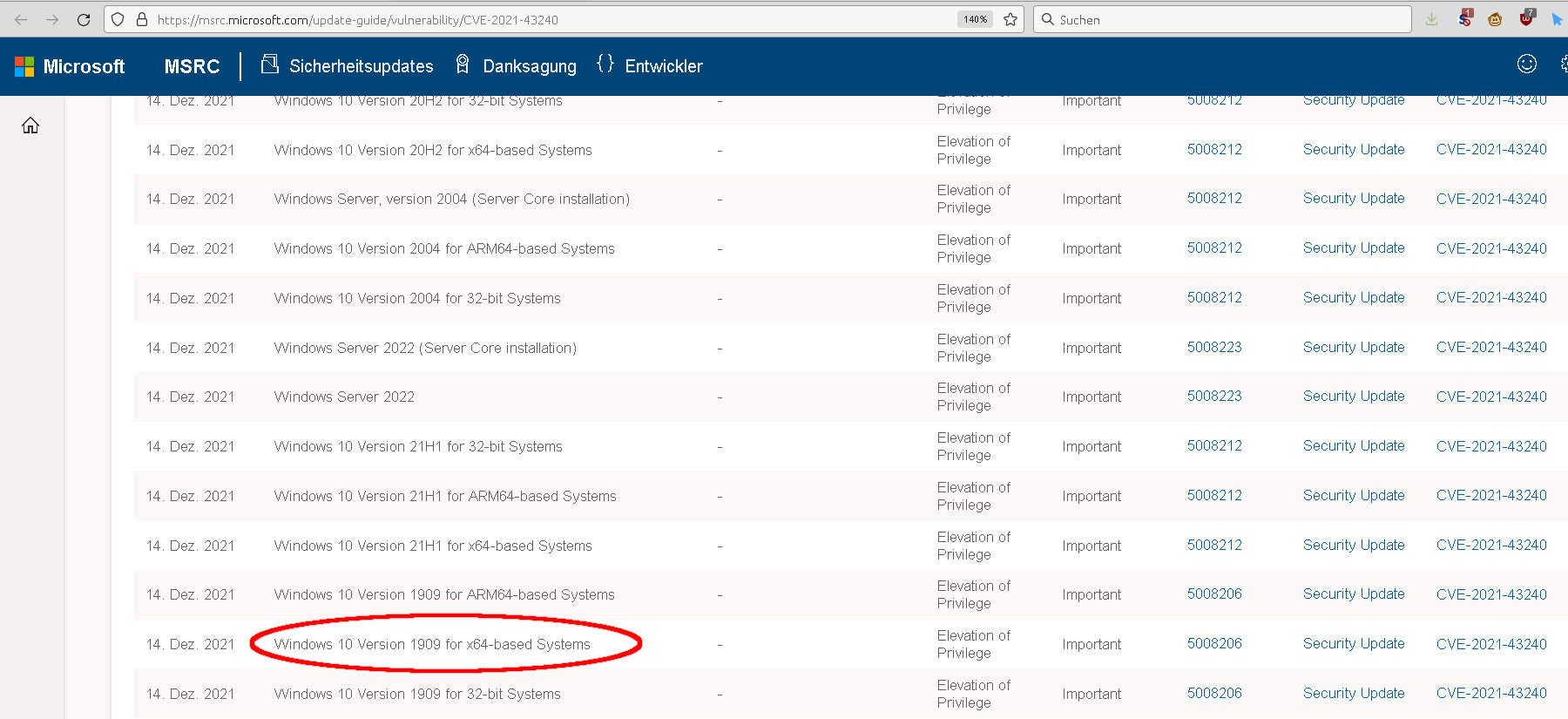Click the Microsoft logo
The height and width of the screenshot is (719, 1568).
24,66
